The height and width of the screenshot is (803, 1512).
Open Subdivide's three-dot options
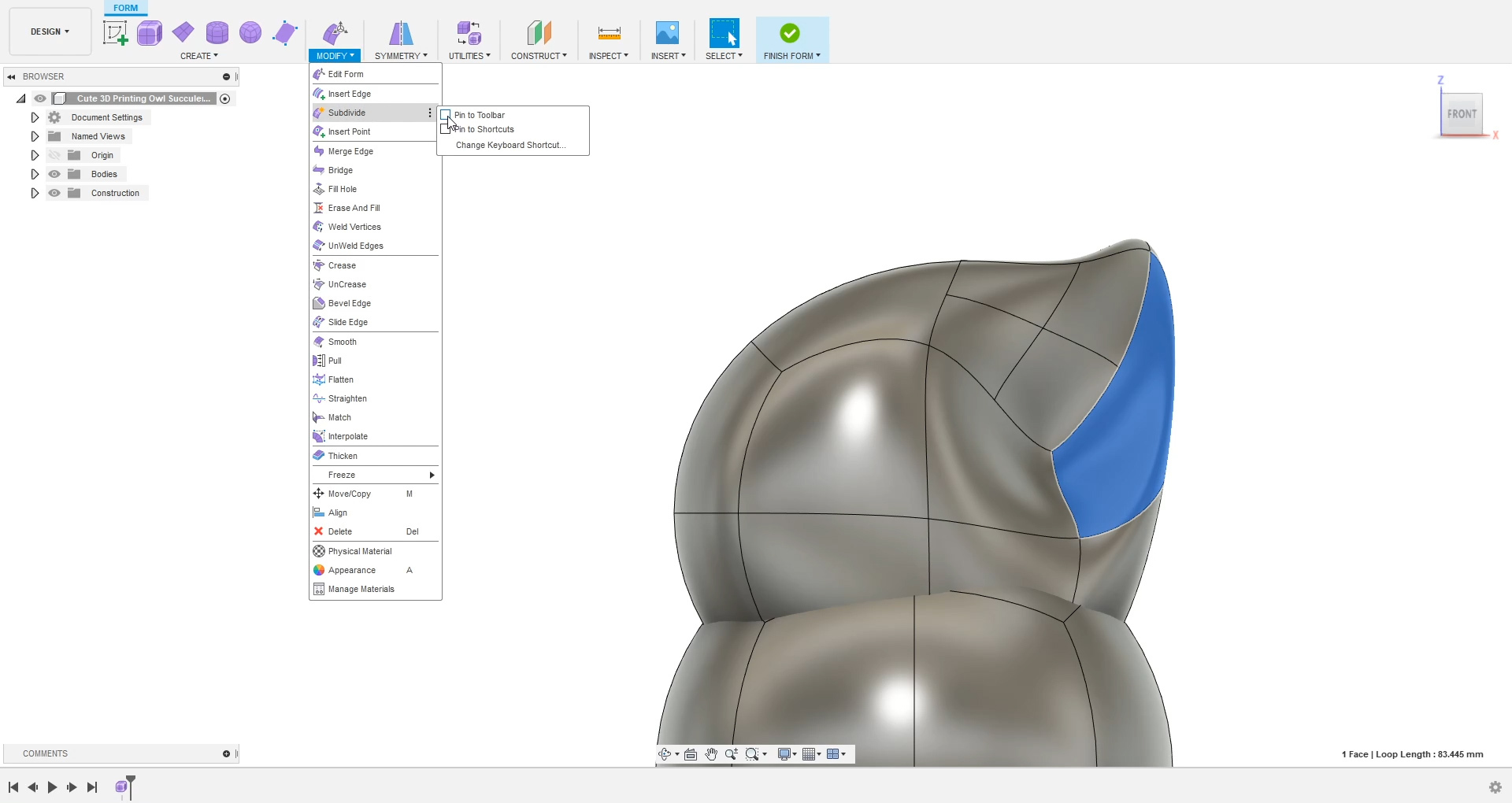coord(430,113)
